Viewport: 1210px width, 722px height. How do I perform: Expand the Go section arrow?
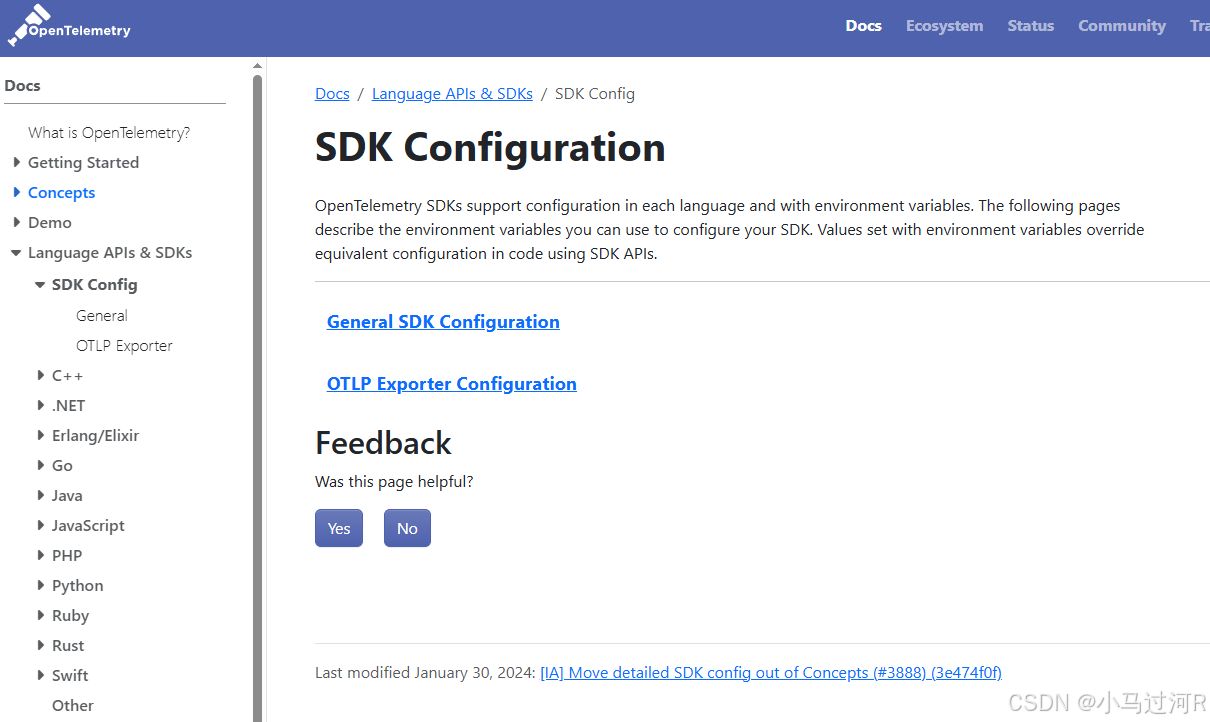point(41,465)
